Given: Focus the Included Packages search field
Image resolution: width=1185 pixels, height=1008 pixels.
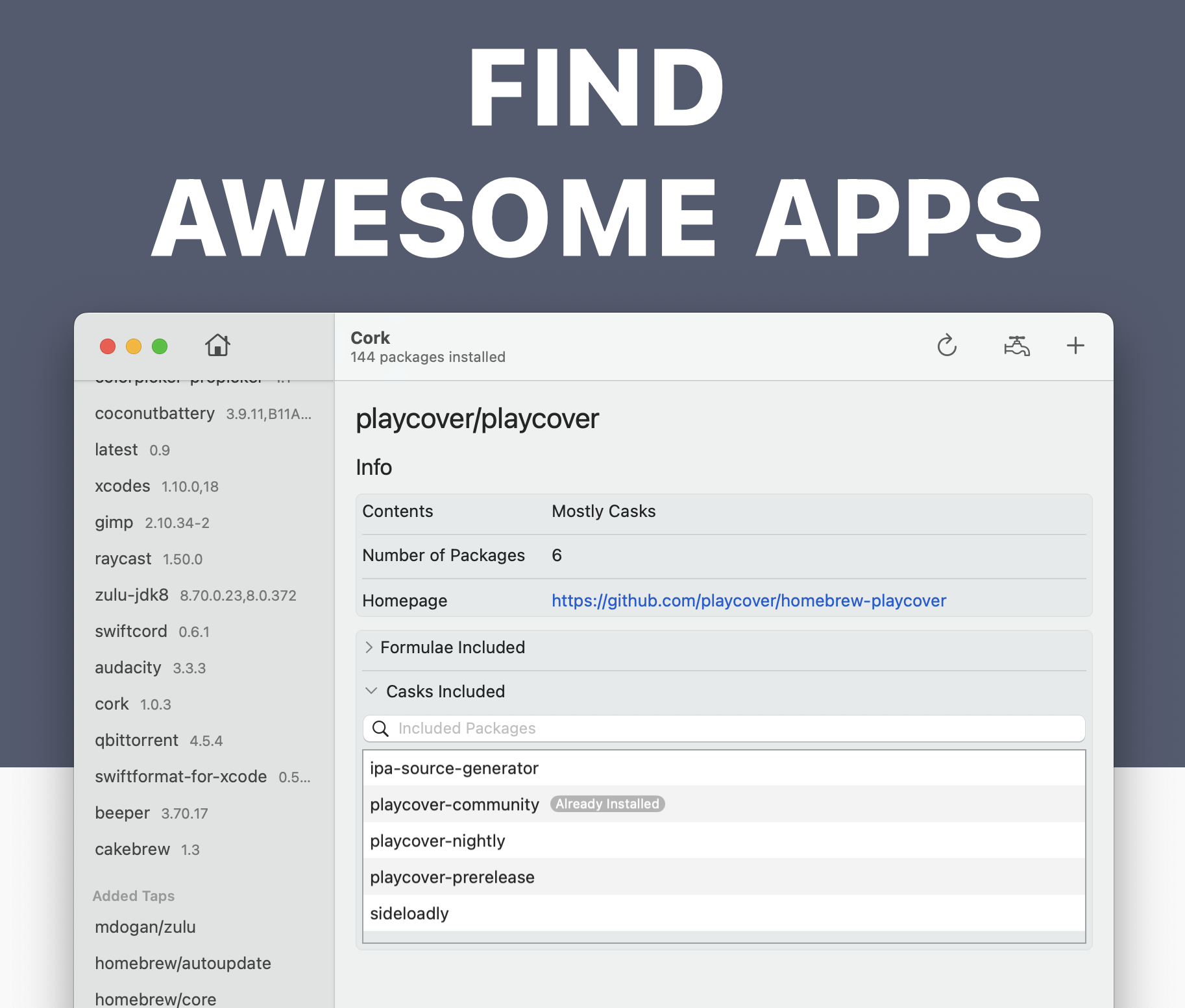Looking at the screenshot, I should [x=724, y=728].
